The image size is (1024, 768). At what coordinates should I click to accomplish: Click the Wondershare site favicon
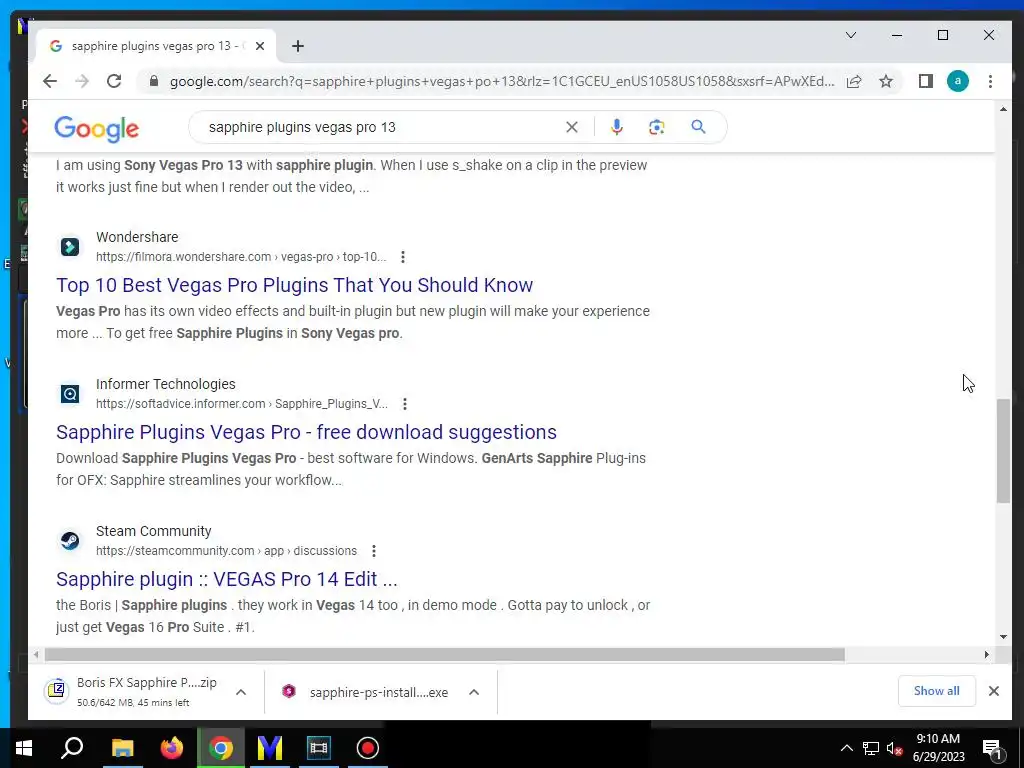click(70, 247)
